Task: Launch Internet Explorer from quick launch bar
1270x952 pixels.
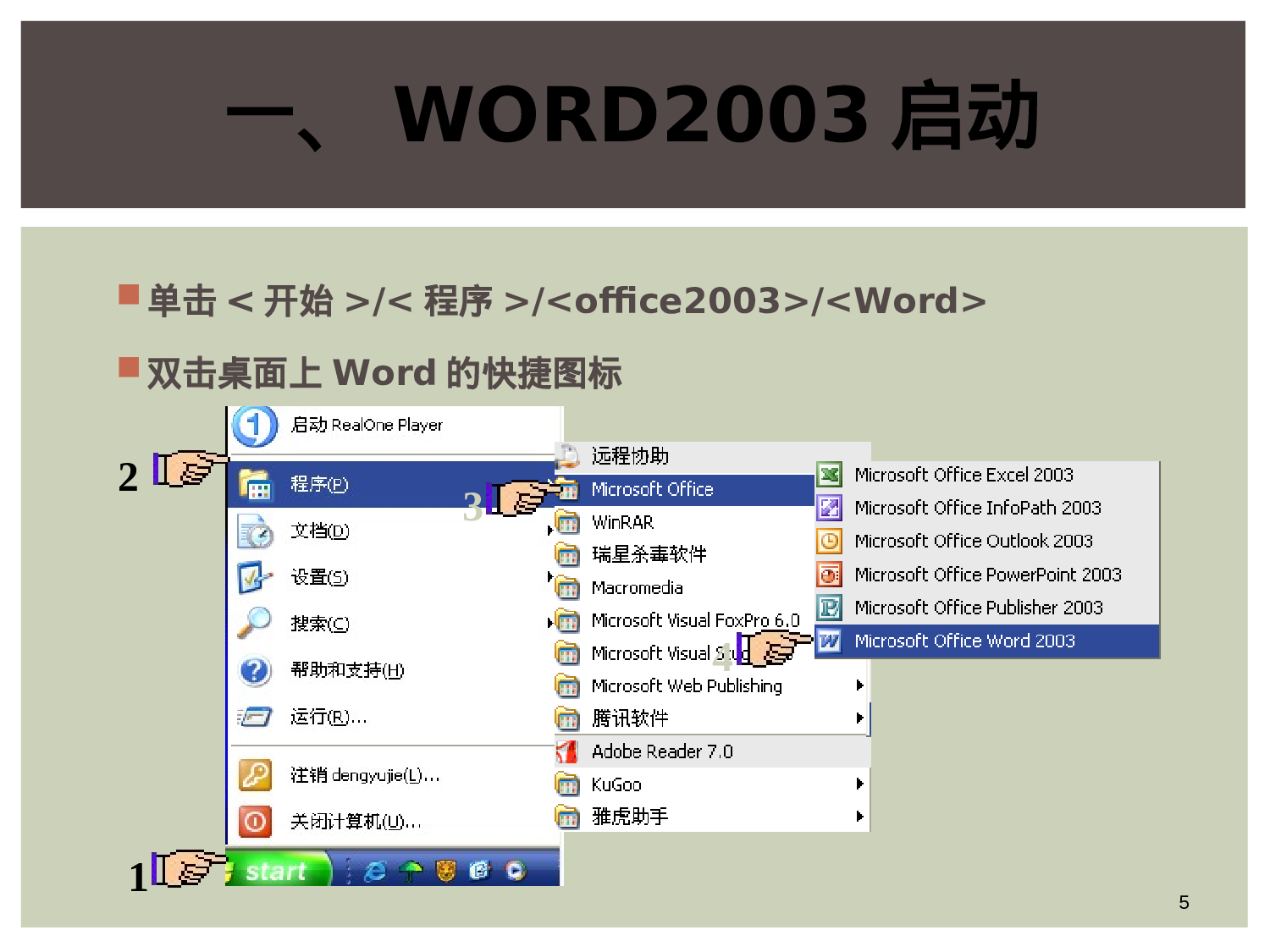Action: click(375, 871)
